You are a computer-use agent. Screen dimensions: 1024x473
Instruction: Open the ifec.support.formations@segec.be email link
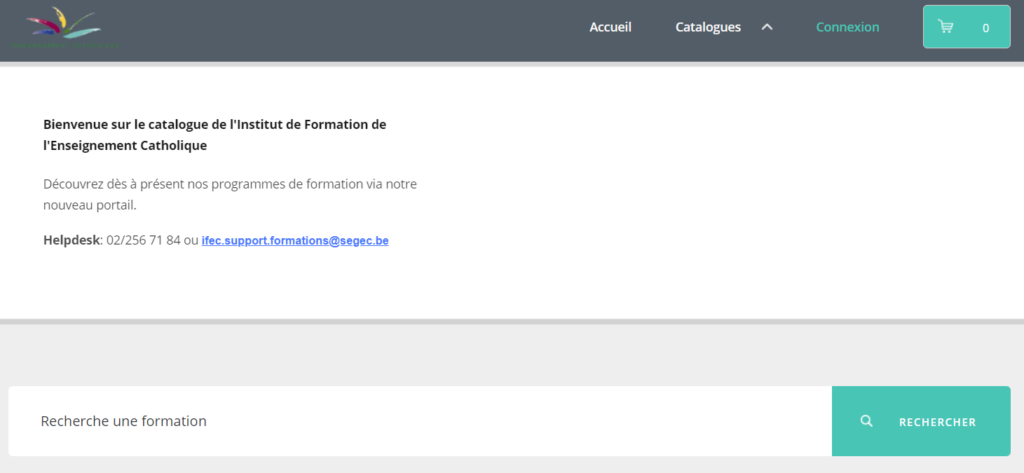point(295,241)
